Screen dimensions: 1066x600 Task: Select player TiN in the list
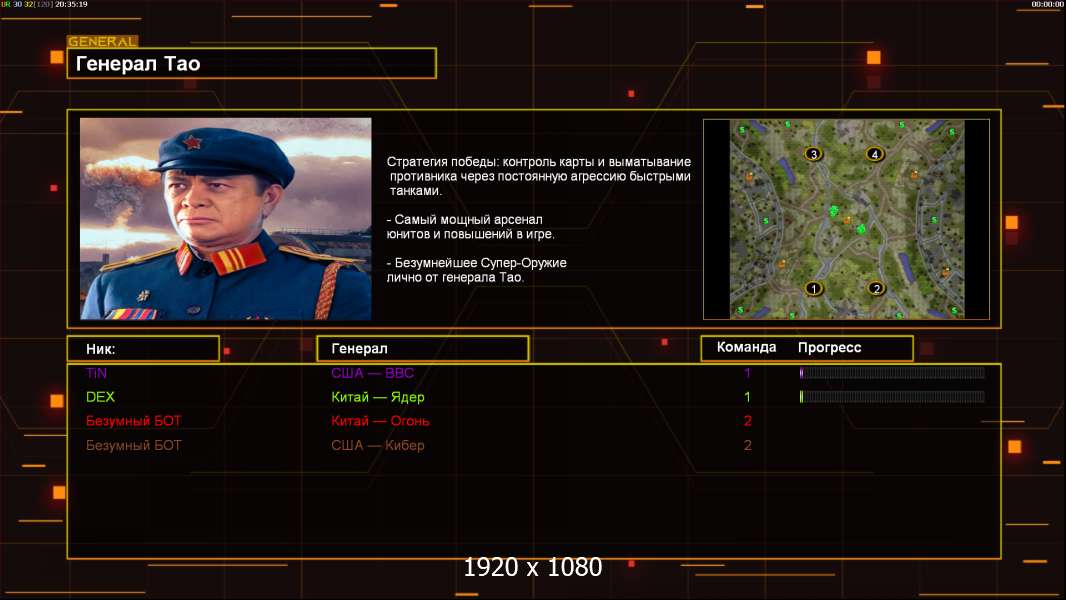(x=97, y=373)
